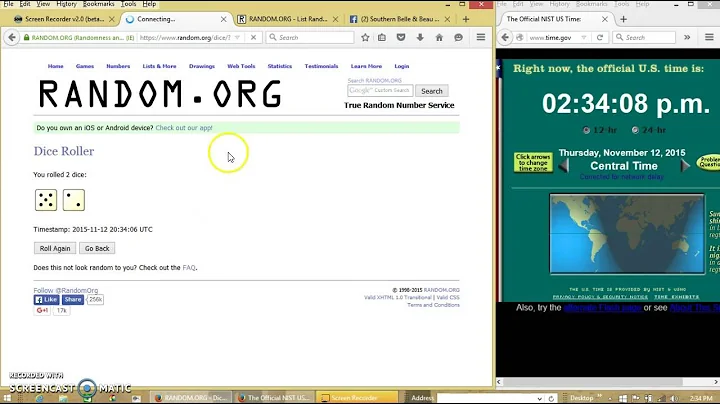
Task: Expand the taskbar Address dropdown
Action: coord(540,398)
